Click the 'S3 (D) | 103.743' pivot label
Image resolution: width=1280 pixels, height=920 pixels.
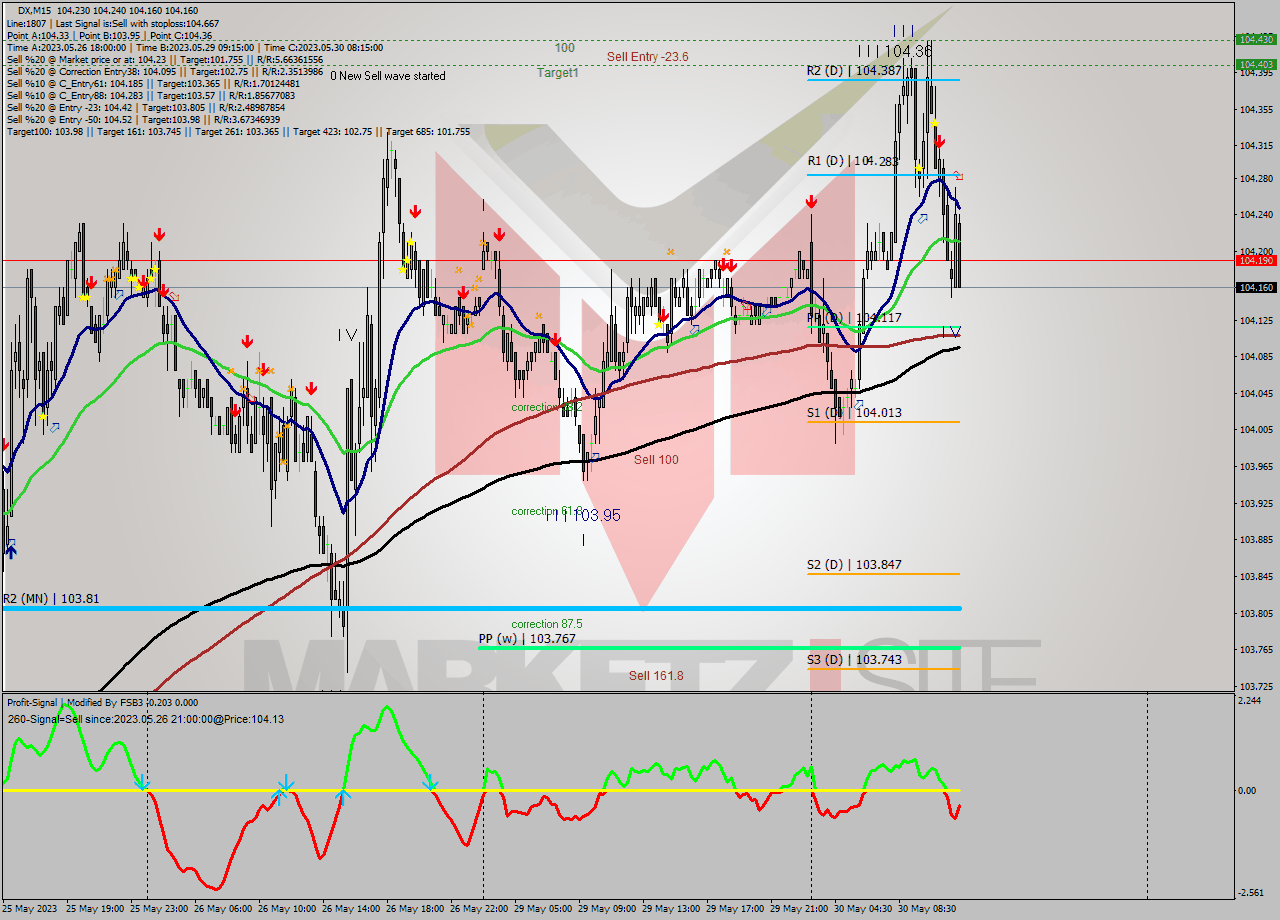click(x=854, y=659)
